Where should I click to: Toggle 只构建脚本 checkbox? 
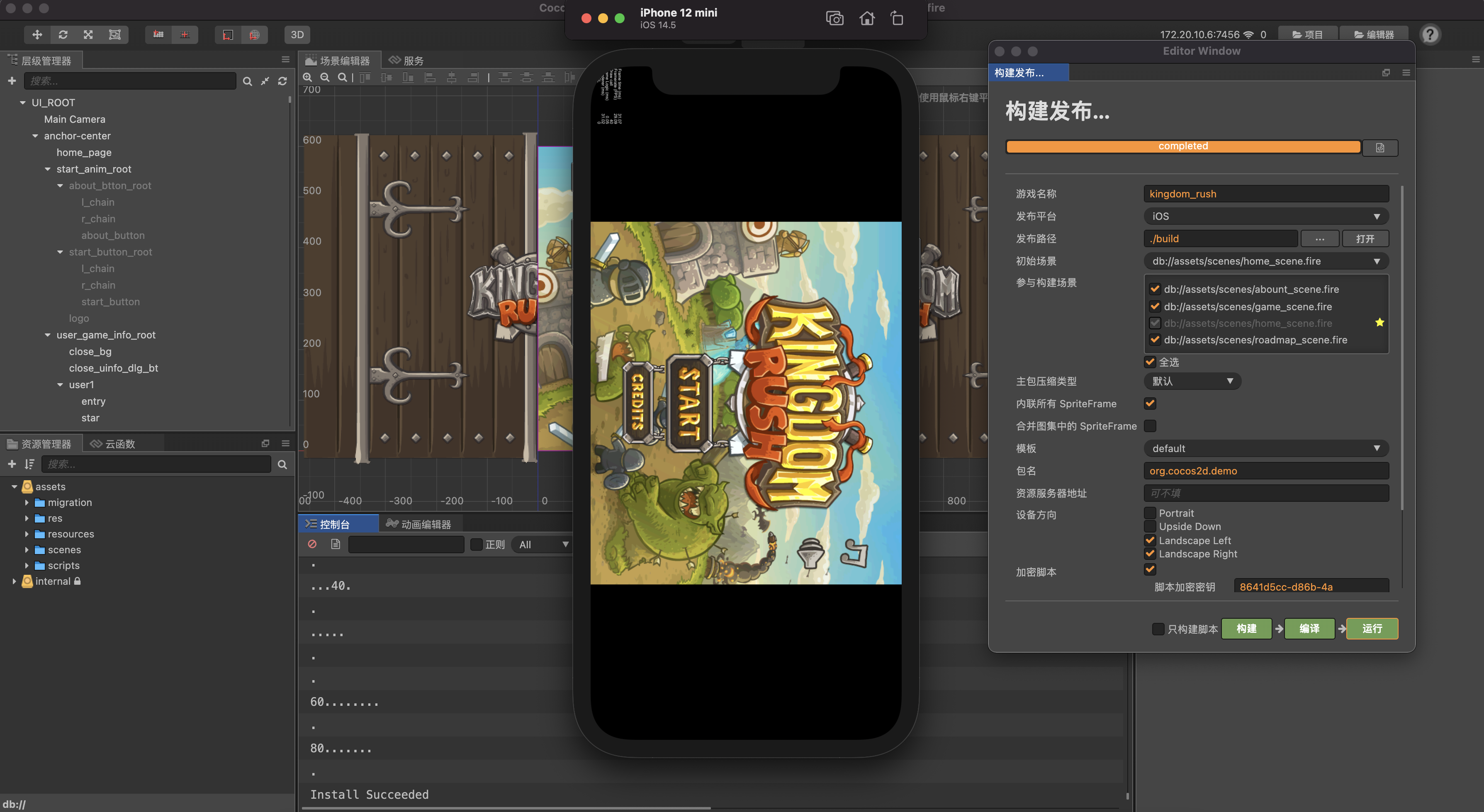1158,629
